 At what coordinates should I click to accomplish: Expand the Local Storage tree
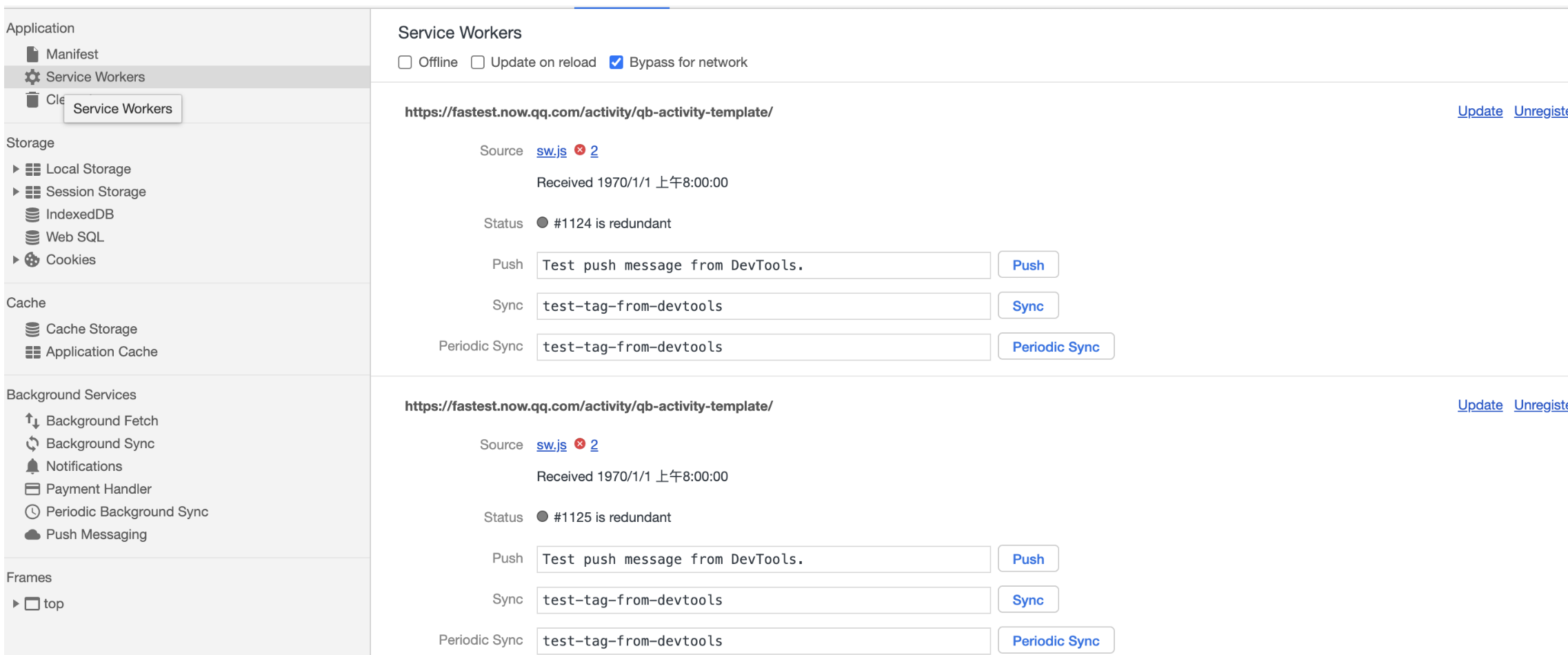pos(15,169)
